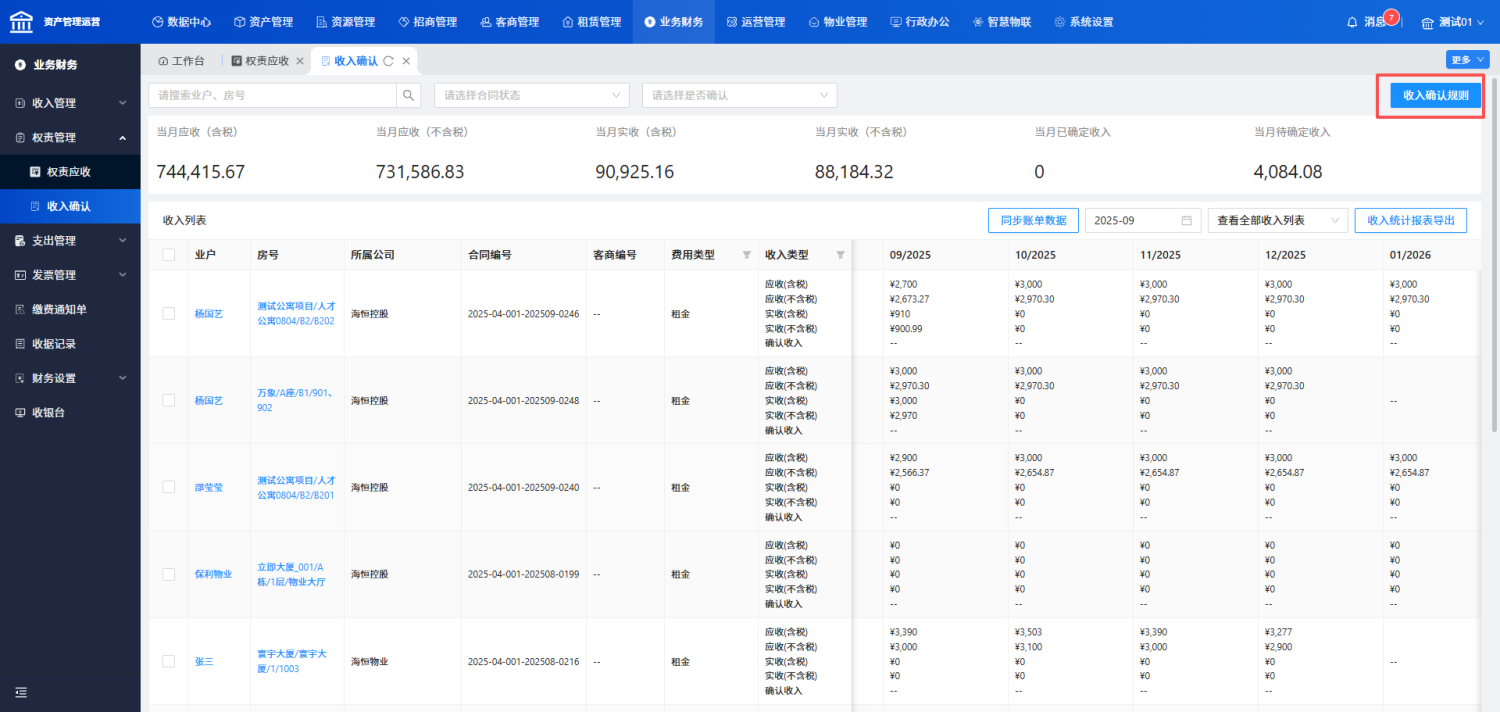The width and height of the screenshot is (1500, 712).
Task: Open the notification bell messages
Action: 1352,22
